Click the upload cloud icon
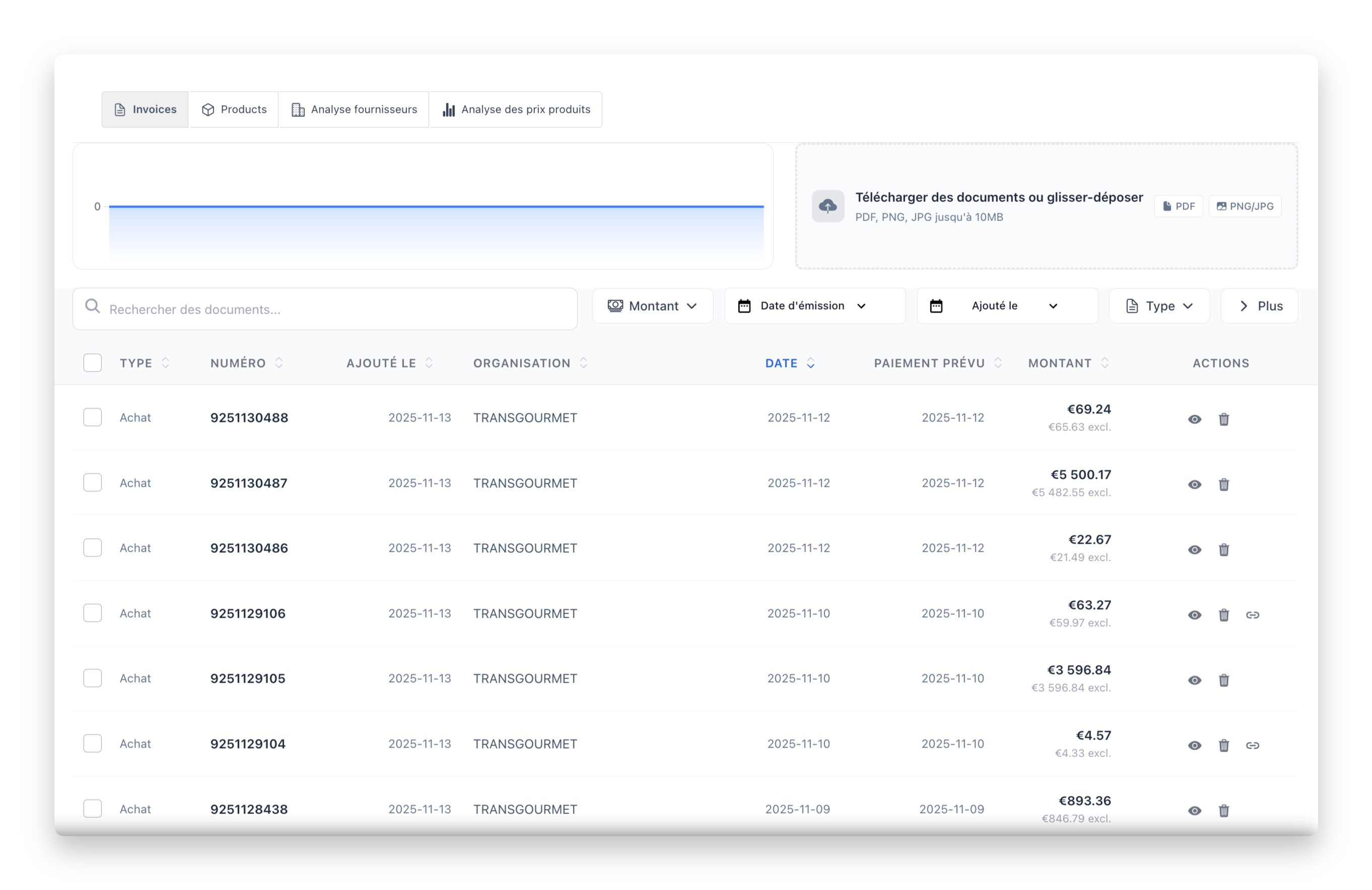Viewport: 1372px width, 890px height. (x=828, y=206)
